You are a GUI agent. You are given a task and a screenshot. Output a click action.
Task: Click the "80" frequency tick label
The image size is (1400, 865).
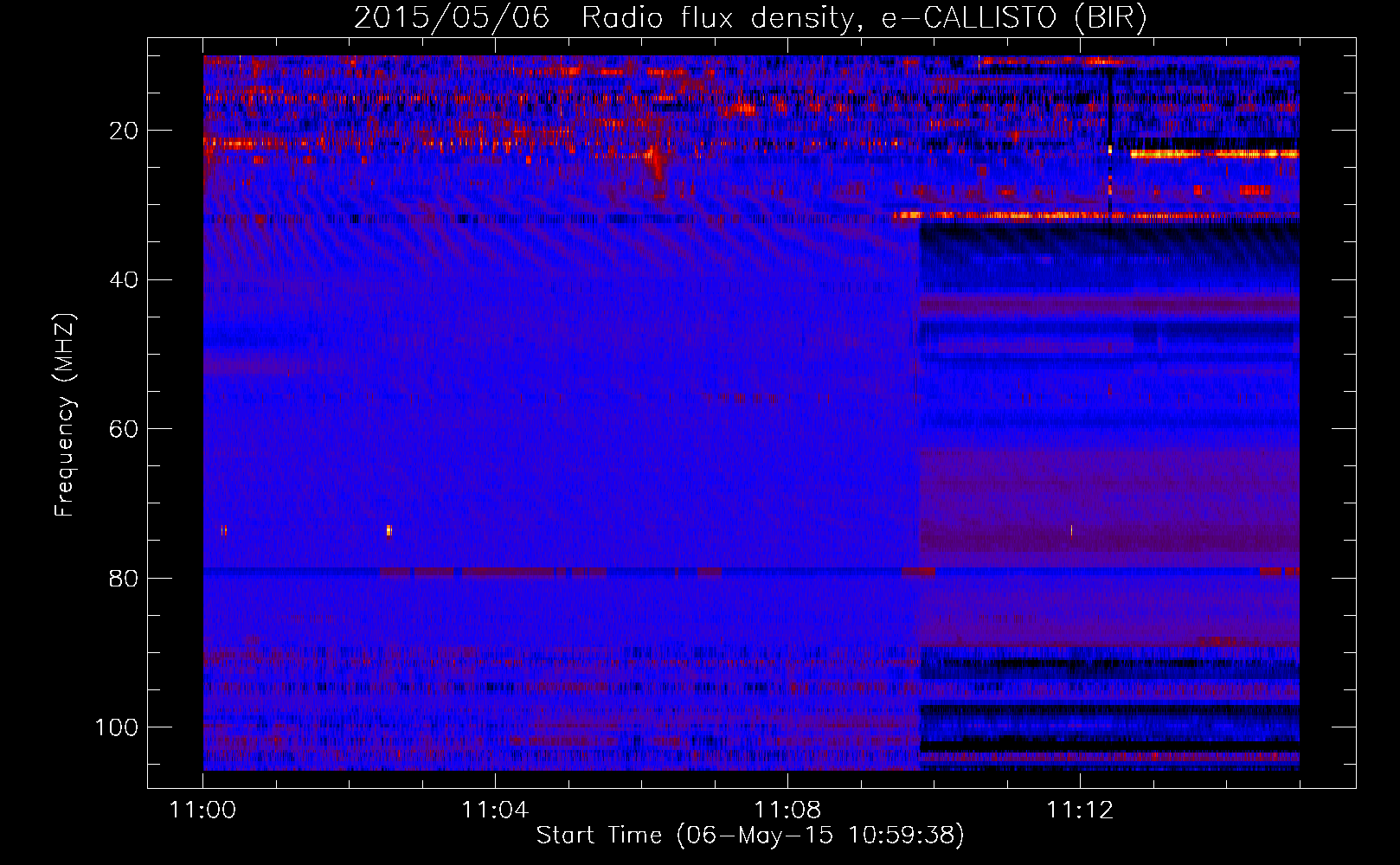point(124,578)
